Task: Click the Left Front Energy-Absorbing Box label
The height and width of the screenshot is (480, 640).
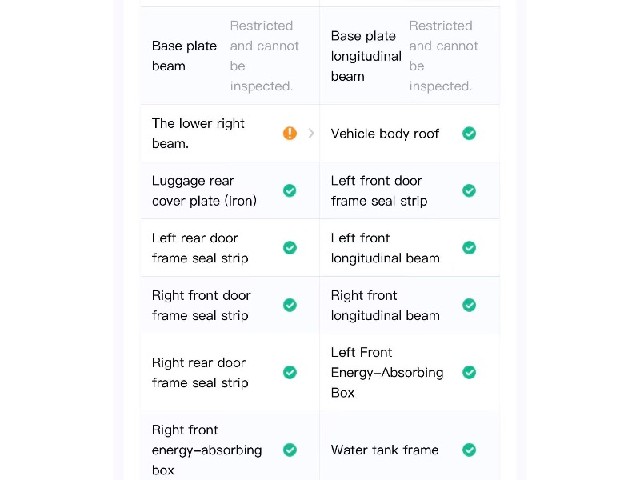Action: (x=387, y=372)
